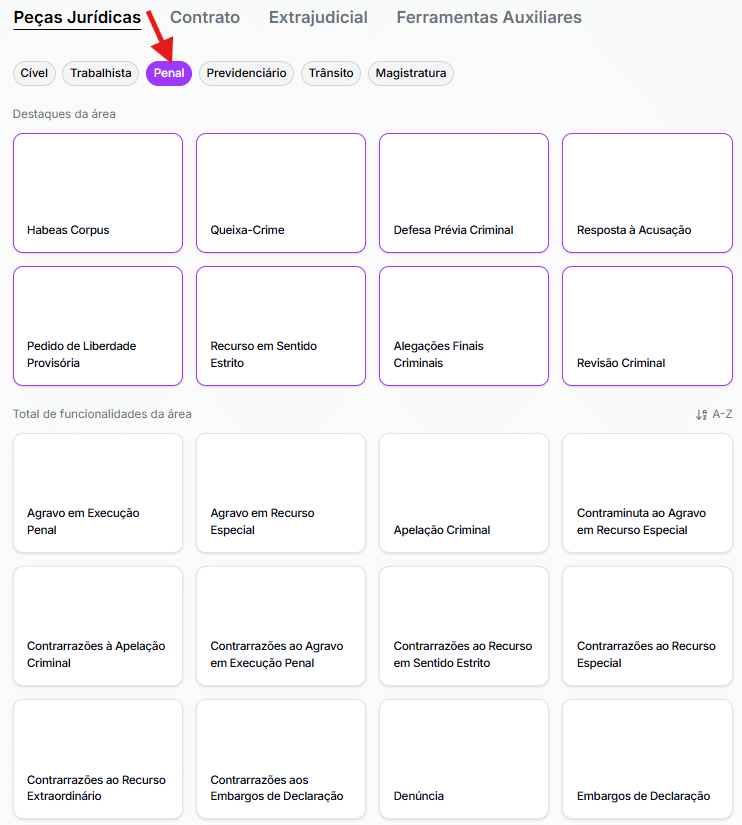
Task: Open the Habeas Corpus card
Action: tap(98, 193)
